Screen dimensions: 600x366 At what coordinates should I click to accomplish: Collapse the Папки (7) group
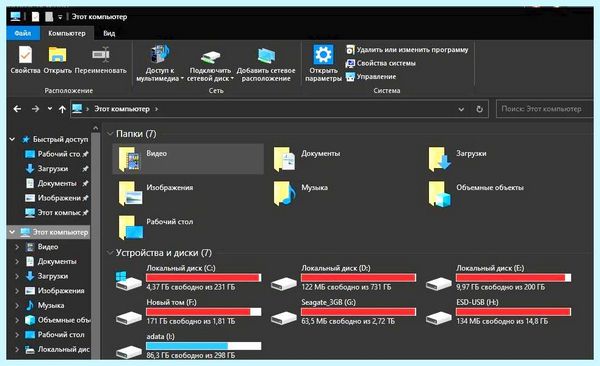(110, 134)
